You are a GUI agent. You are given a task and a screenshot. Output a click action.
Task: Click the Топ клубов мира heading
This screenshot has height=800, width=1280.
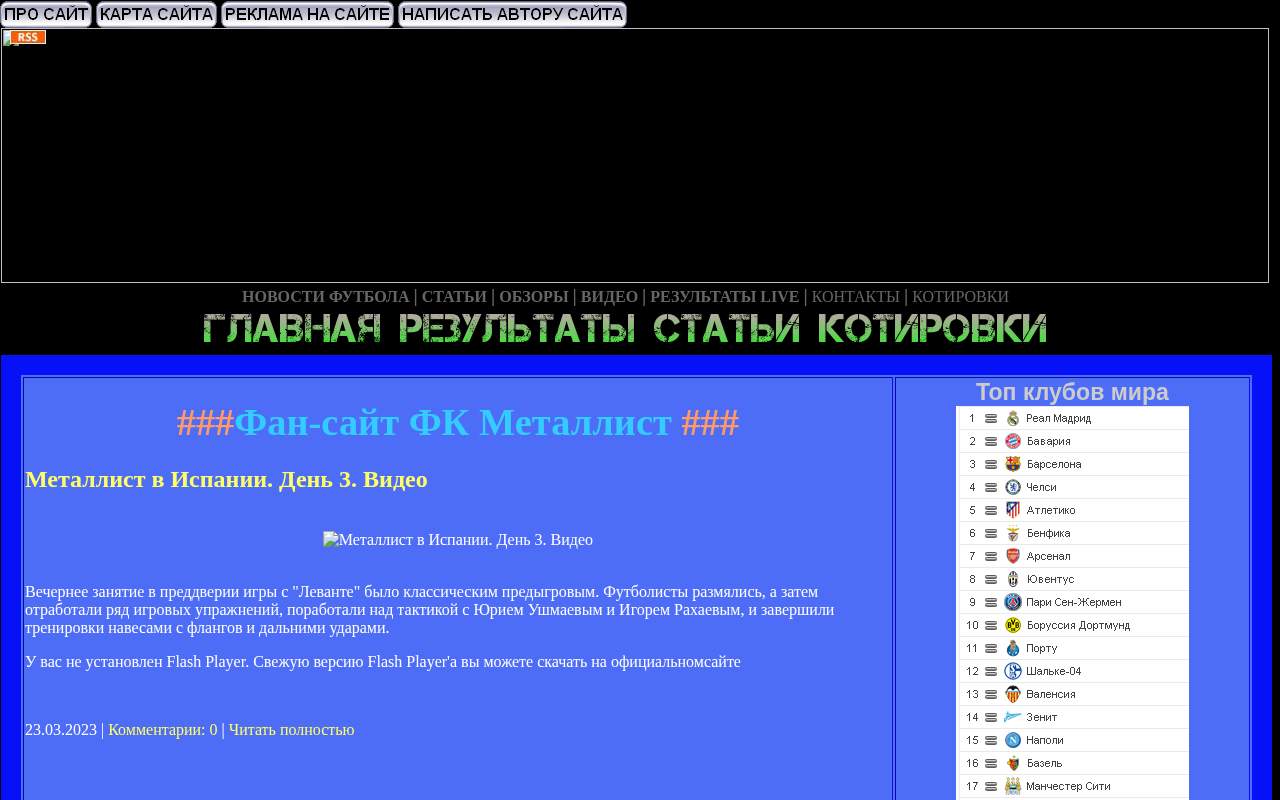1072,392
